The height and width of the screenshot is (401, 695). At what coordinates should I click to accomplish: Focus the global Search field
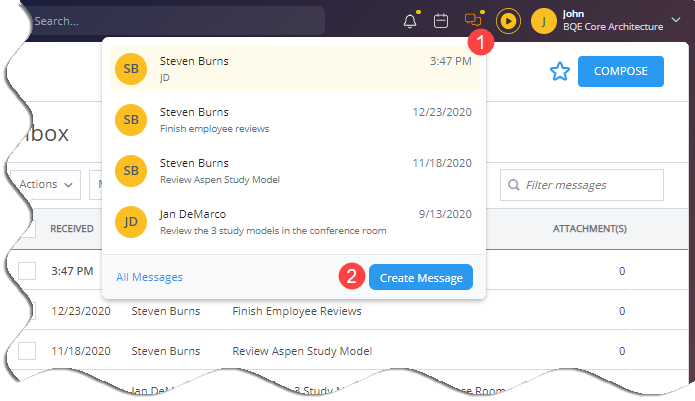coord(177,21)
